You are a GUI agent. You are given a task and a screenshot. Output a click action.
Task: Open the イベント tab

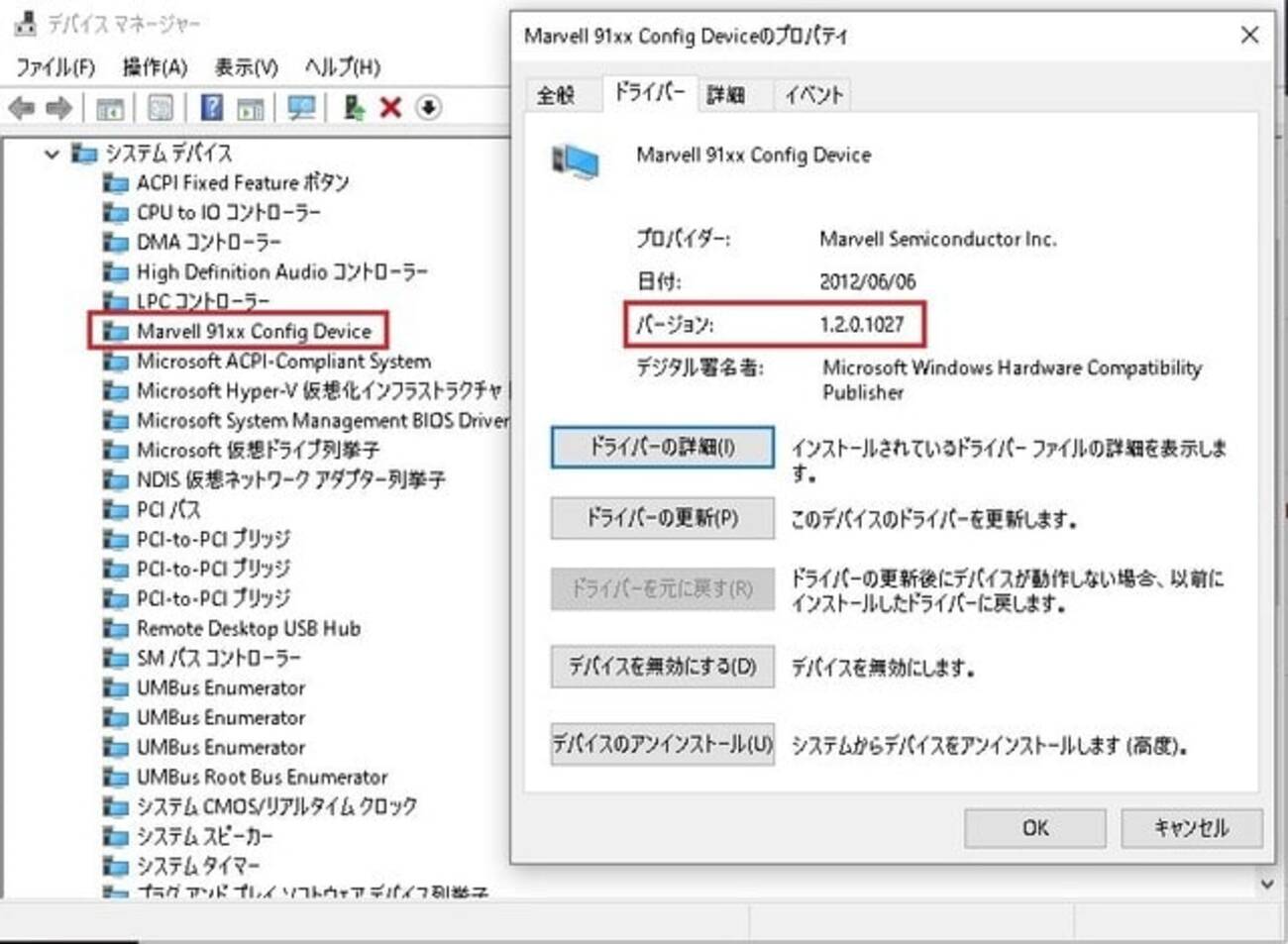pyautogui.click(x=813, y=95)
